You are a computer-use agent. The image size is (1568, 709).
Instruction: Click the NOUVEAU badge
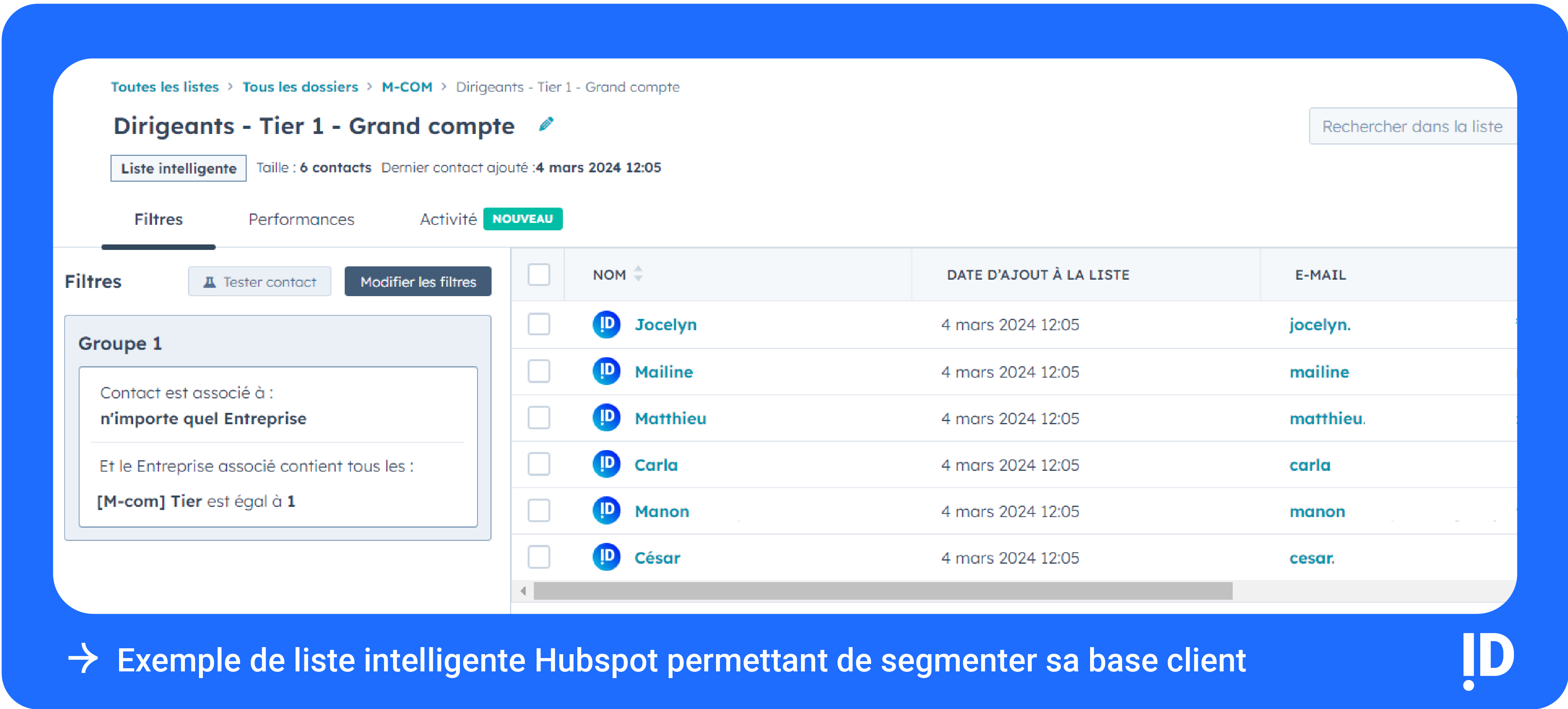[x=522, y=219]
